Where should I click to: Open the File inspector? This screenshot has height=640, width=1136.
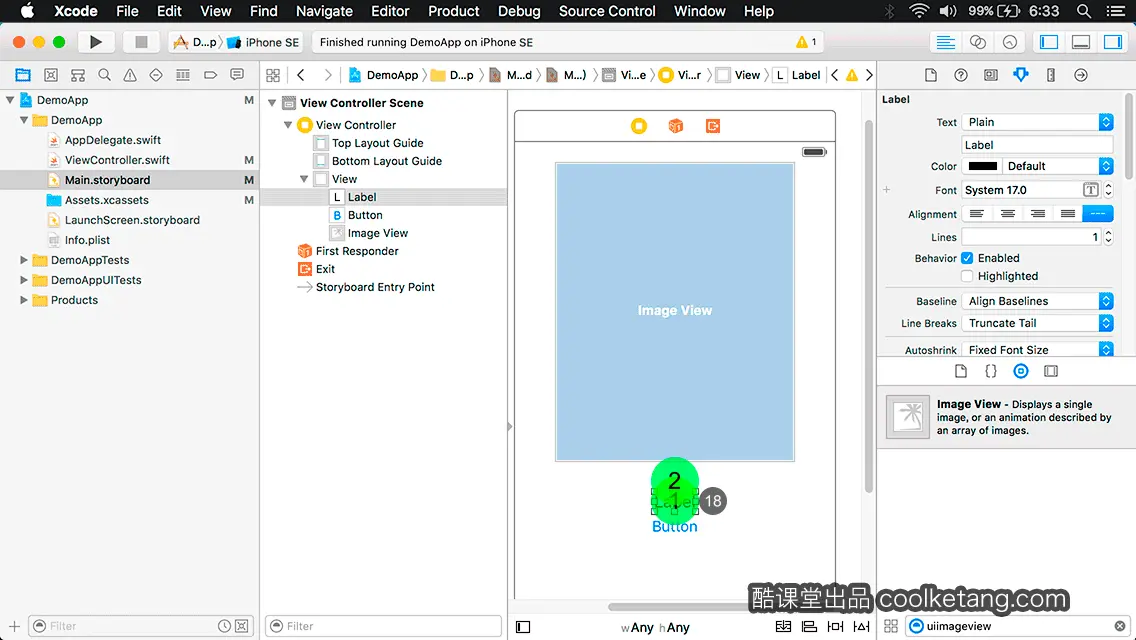[x=931, y=75]
